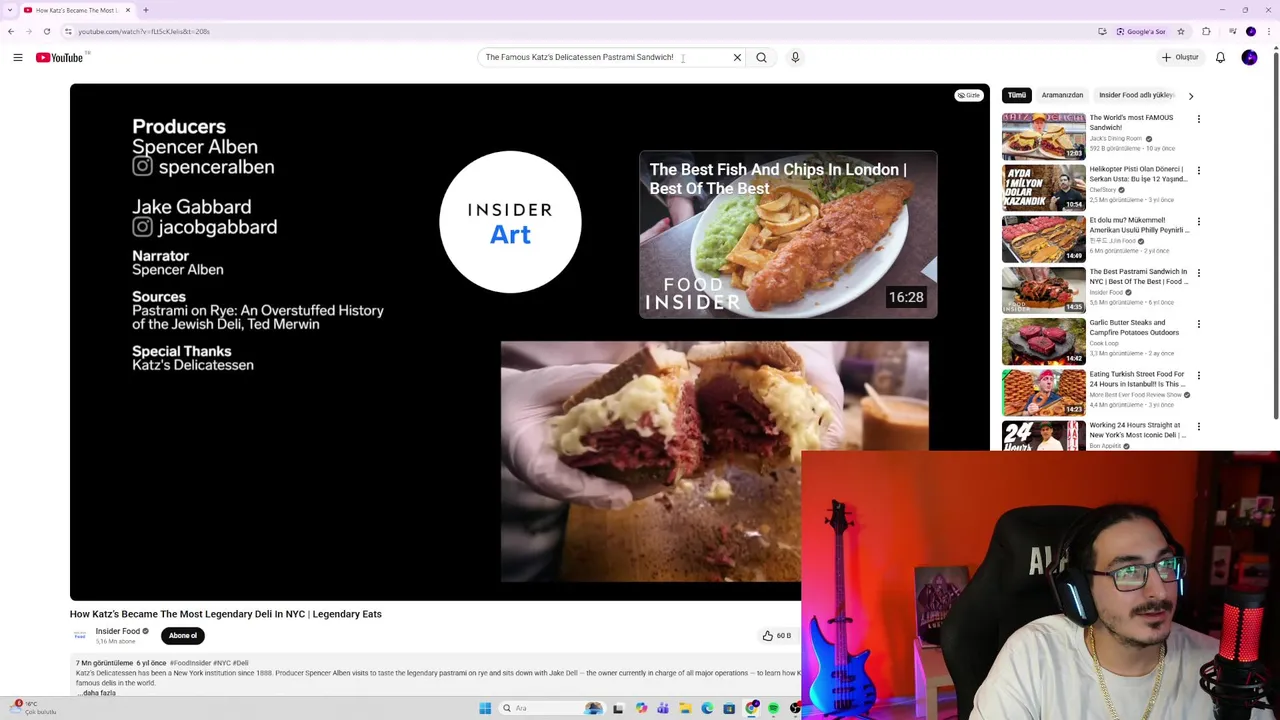
Task: Open the tab search dropdown arrow
Action: (11, 10)
